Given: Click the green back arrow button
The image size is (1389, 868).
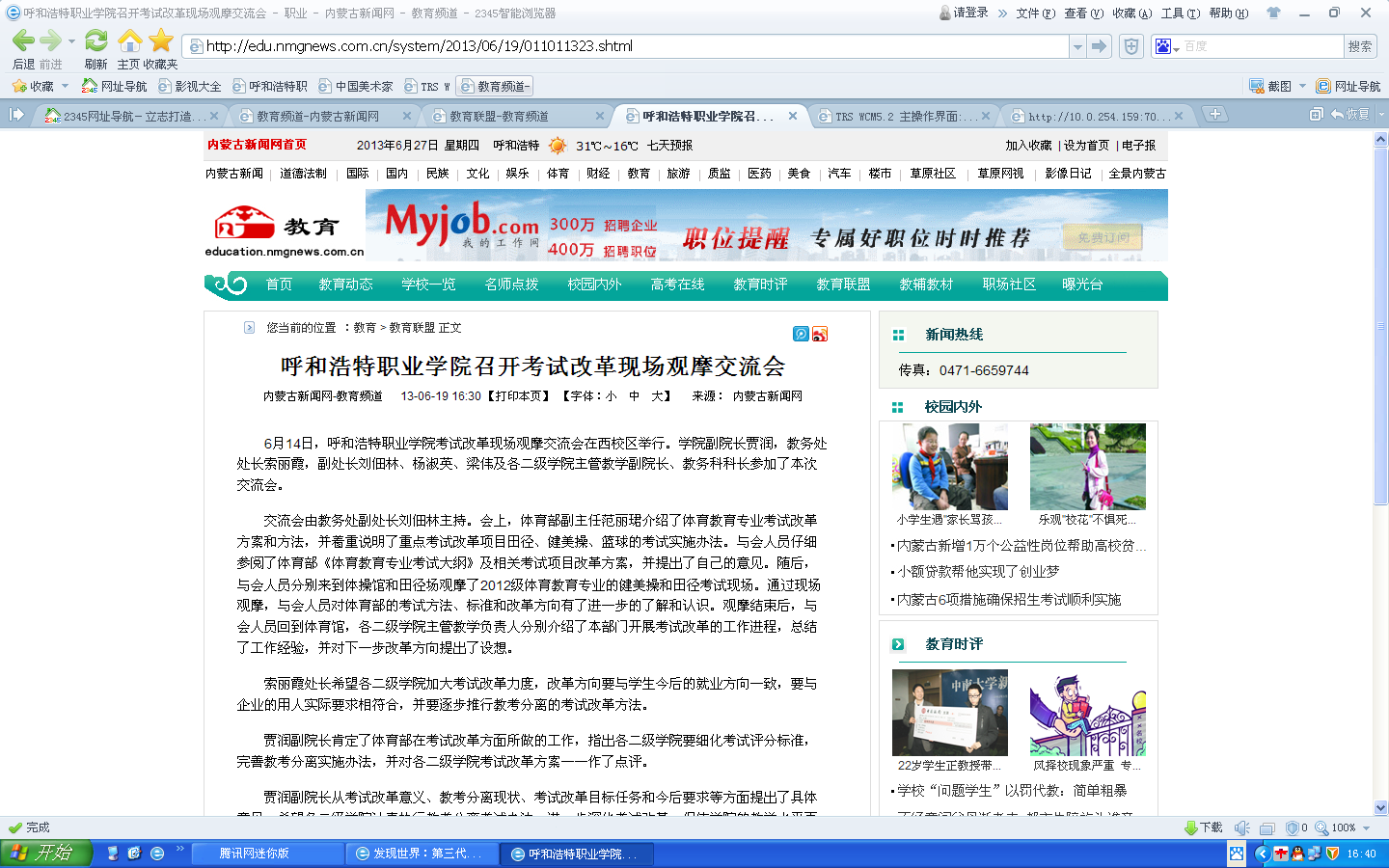Looking at the screenshot, I should [x=23, y=41].
